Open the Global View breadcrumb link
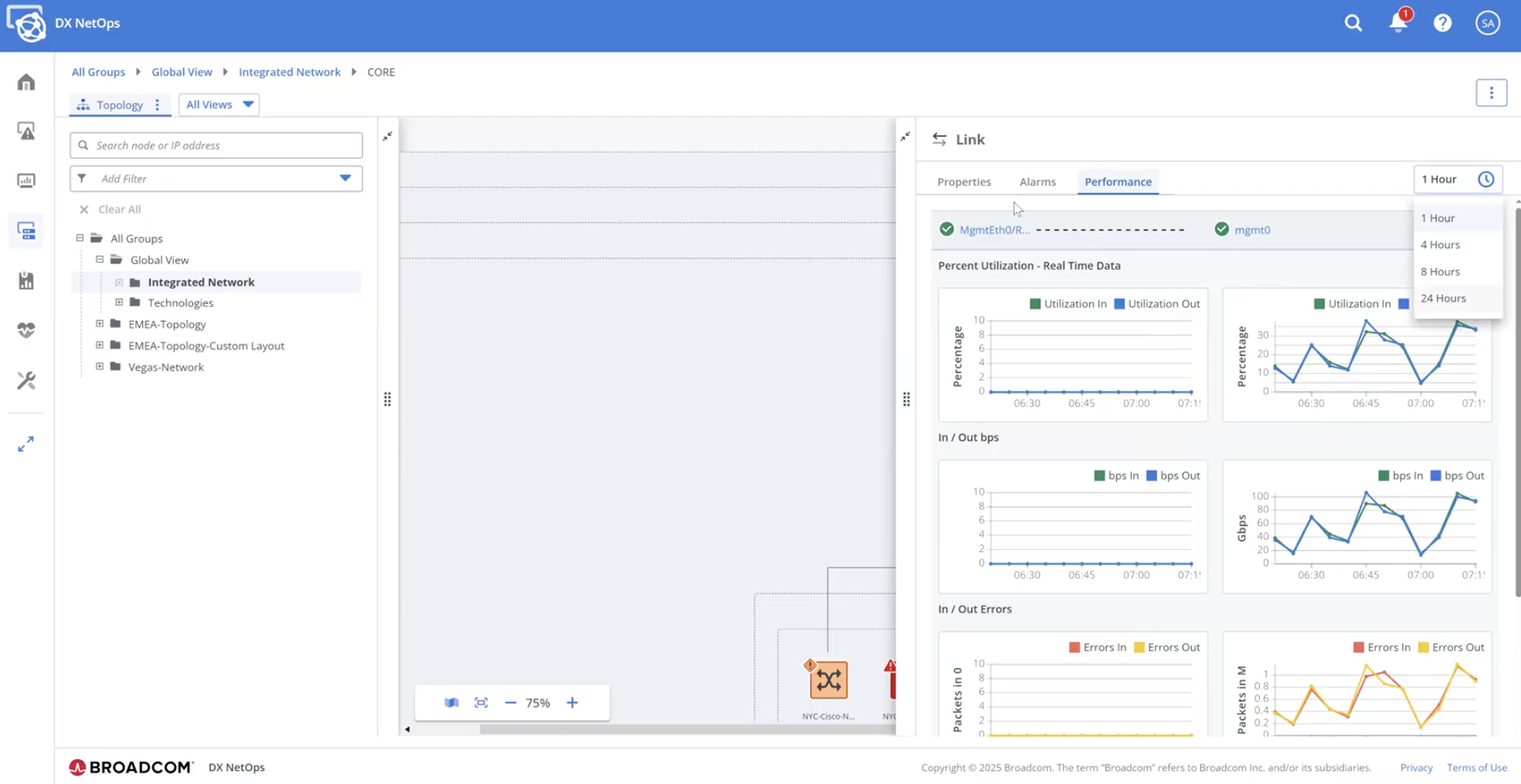This screenshot has height=784, width=1521. [181, 72]
